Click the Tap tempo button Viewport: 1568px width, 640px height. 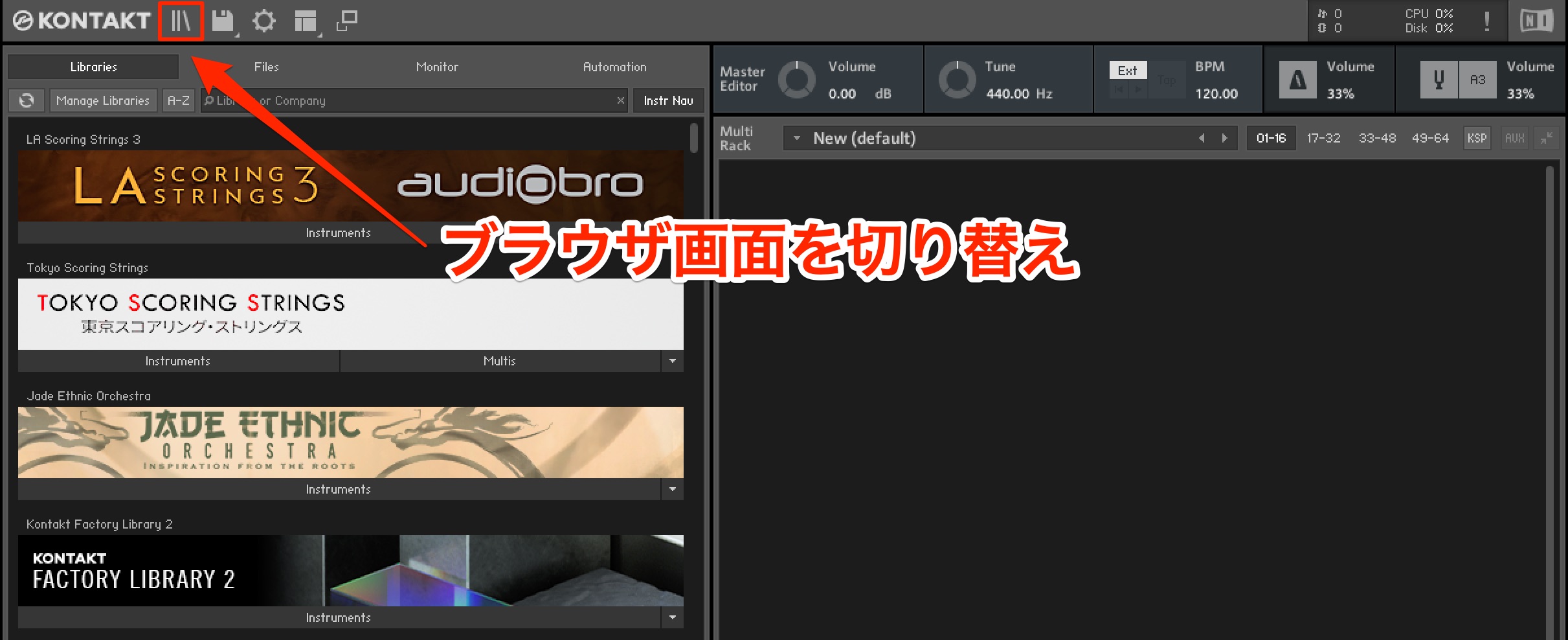[1167, 80]
